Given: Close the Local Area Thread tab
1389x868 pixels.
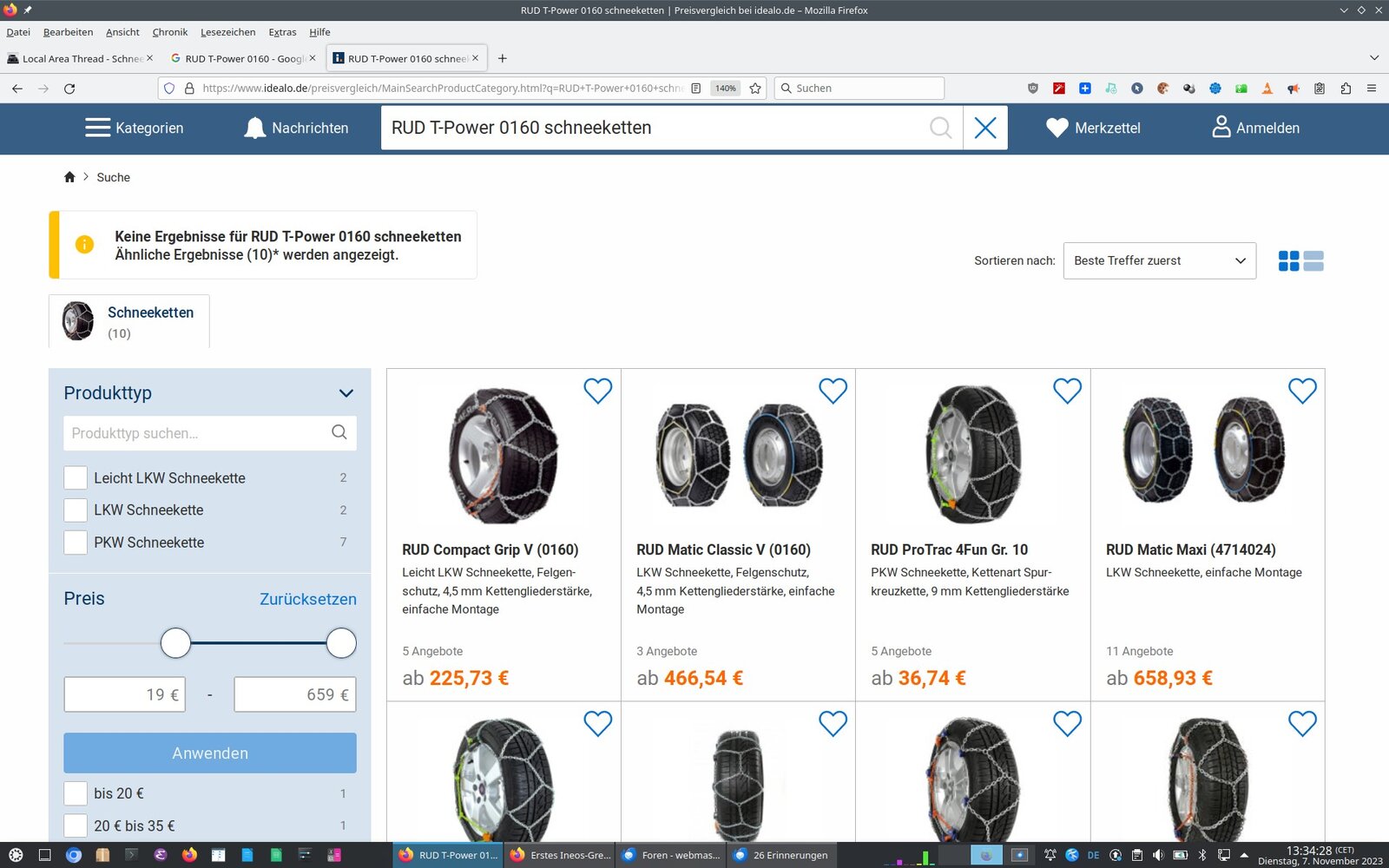Looking at the screenshot, I should tap(149, 58).
